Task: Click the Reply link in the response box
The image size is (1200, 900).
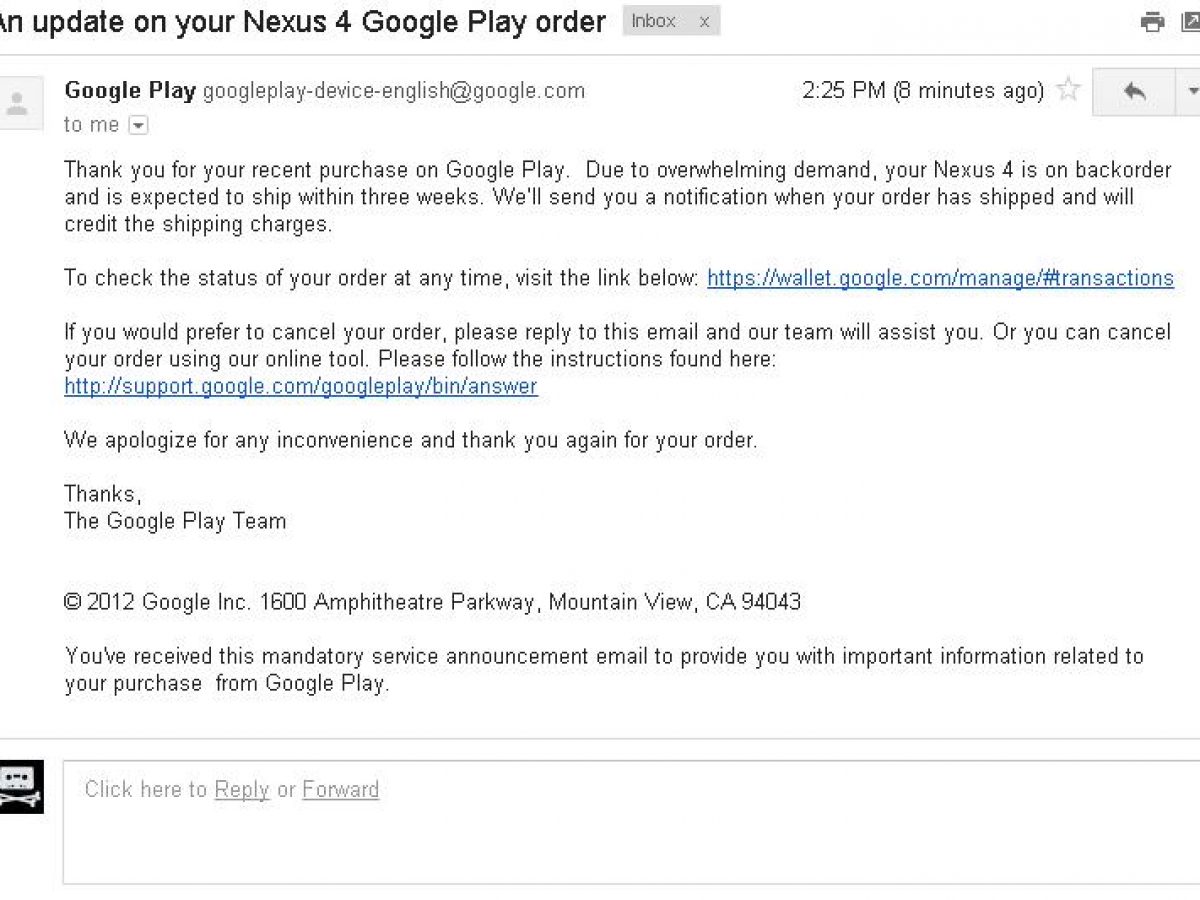Action: pyautogui.click(x=242, y=789)
